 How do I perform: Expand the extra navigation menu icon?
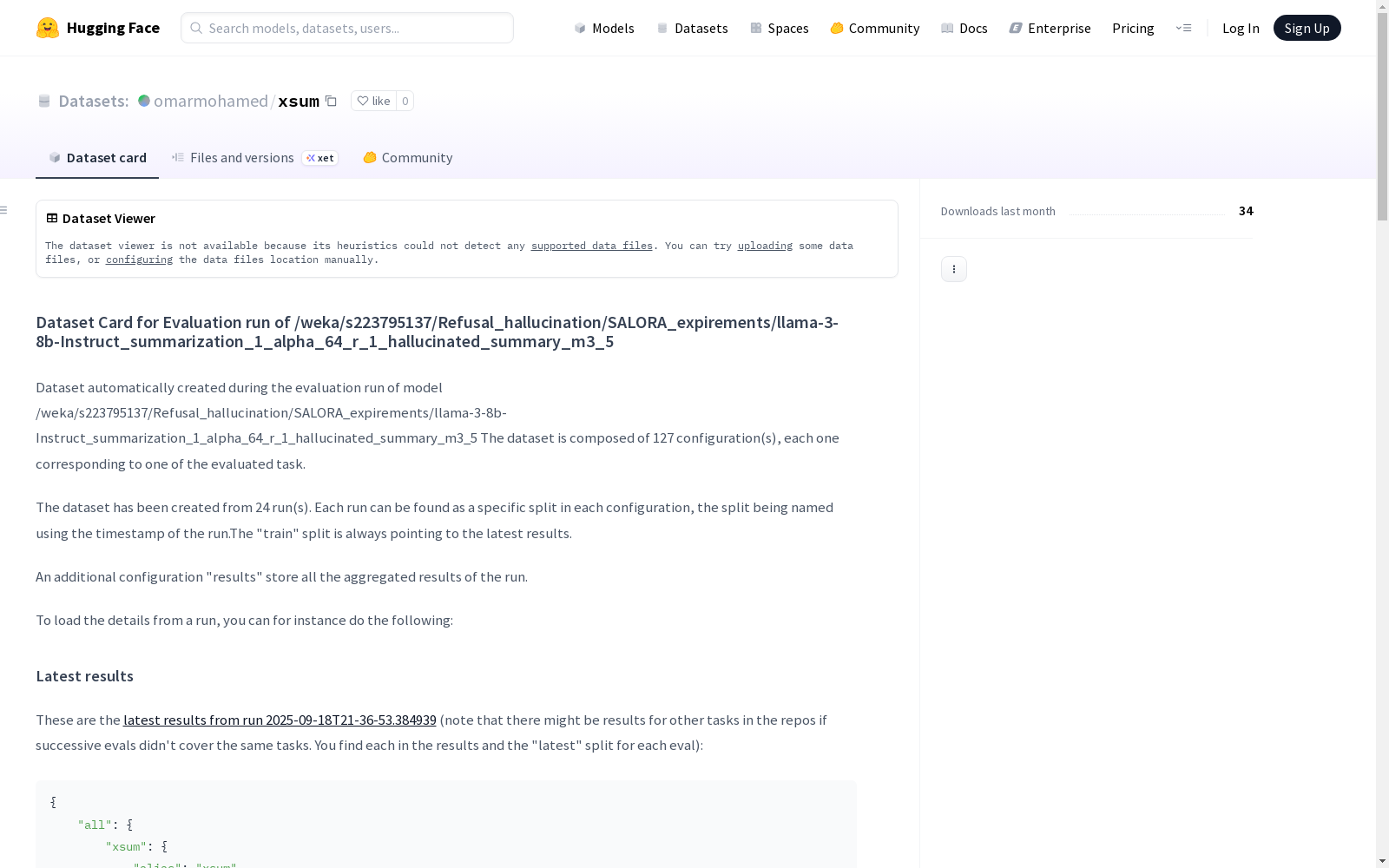[1183, 28]
